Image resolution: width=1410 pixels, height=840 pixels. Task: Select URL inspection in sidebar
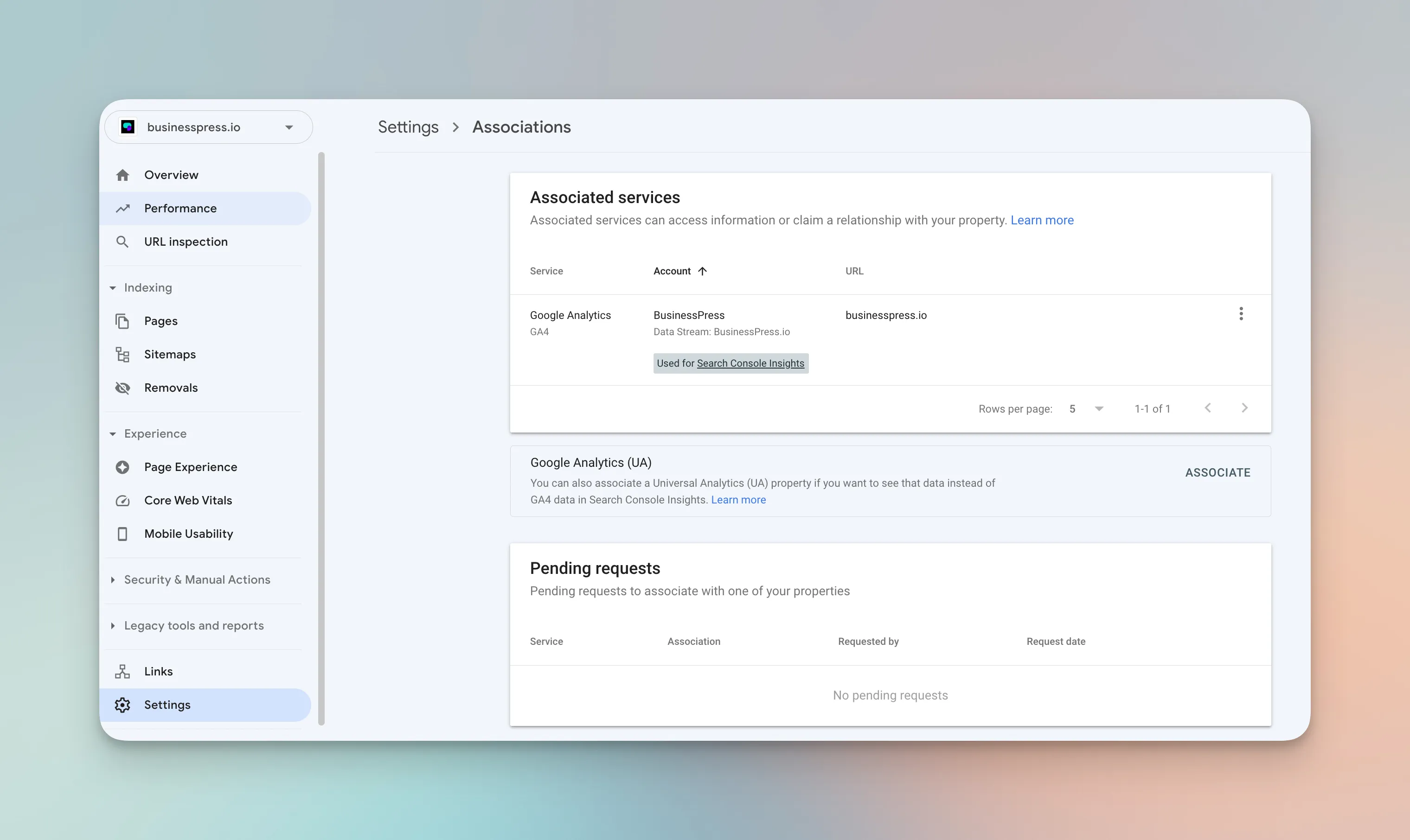pos(205,242)
